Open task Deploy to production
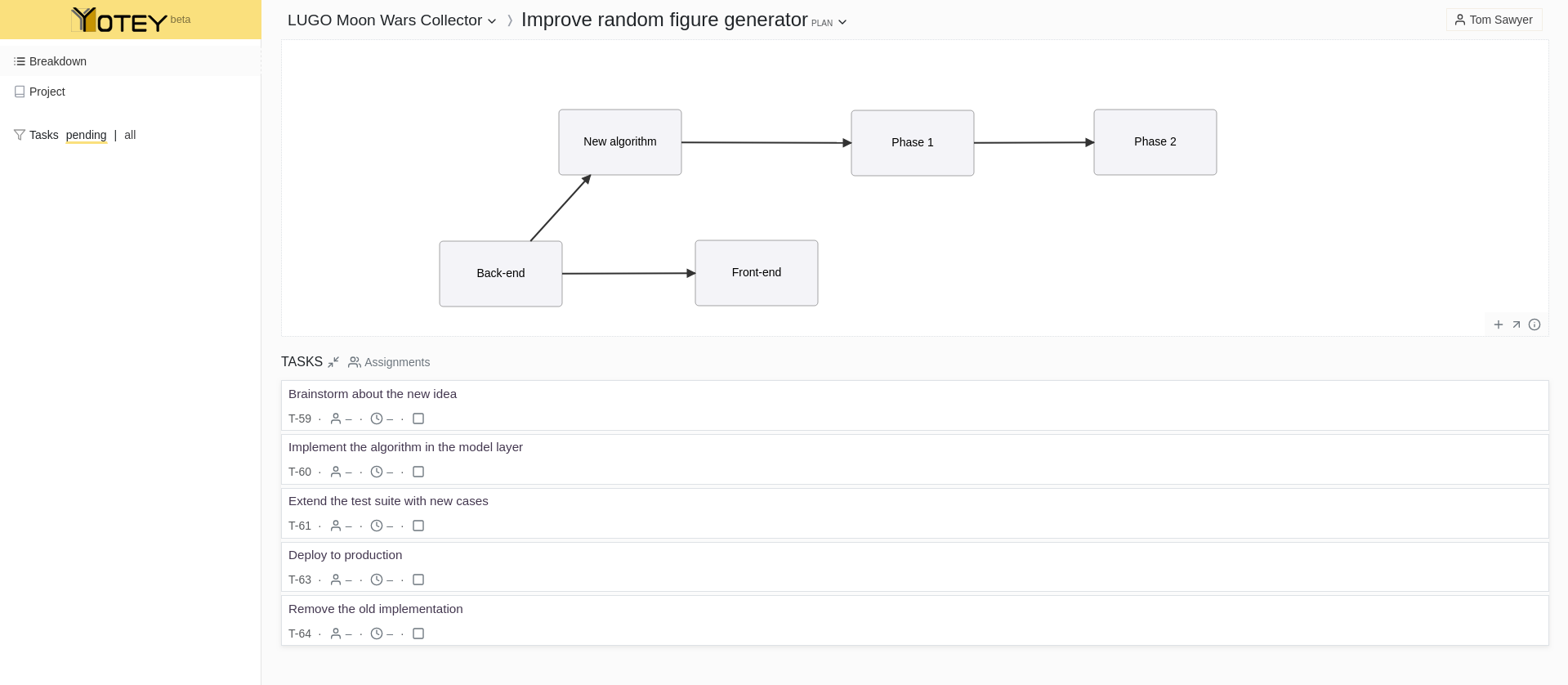The width and height of the screenshot is (1568, 685). coord(346,555)
